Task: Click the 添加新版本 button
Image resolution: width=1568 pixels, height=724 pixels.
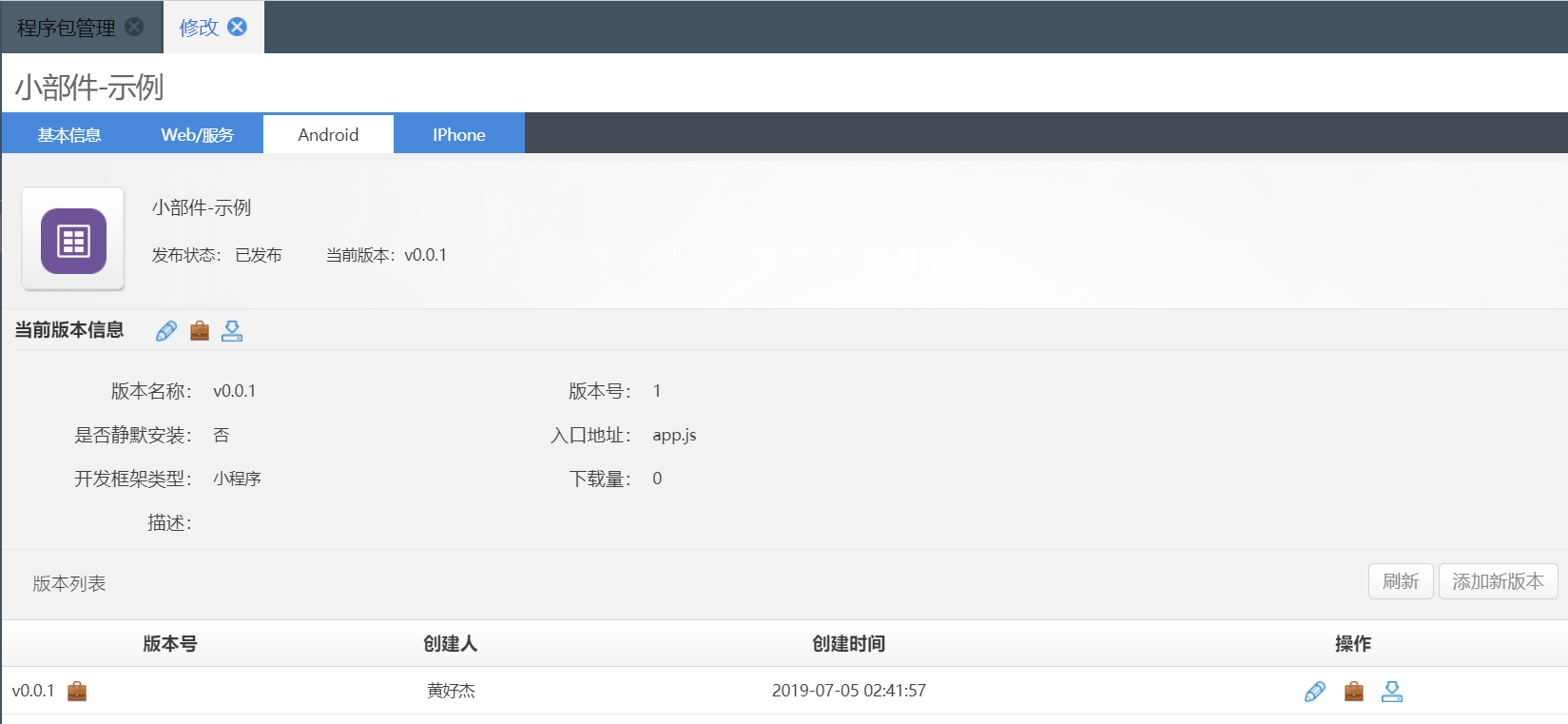Action: coord(1498,581)
